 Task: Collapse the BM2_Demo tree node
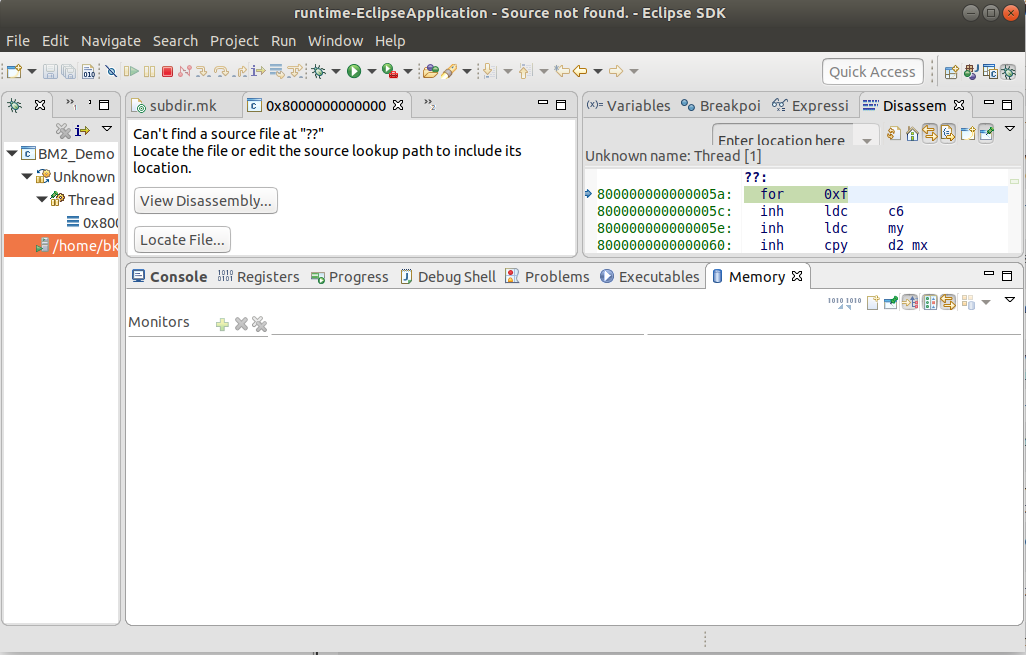point(12,153)
